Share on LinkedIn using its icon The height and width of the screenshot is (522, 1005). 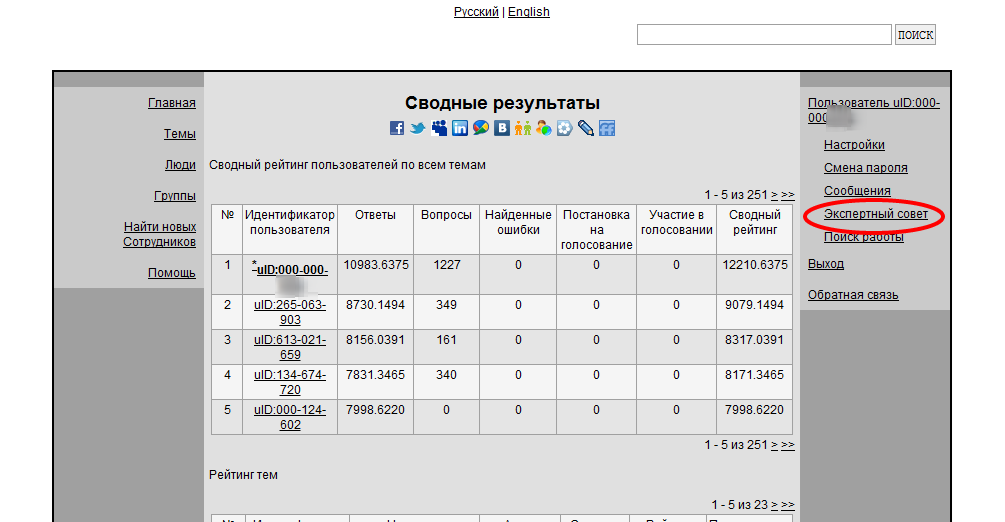tap(460, 128)
